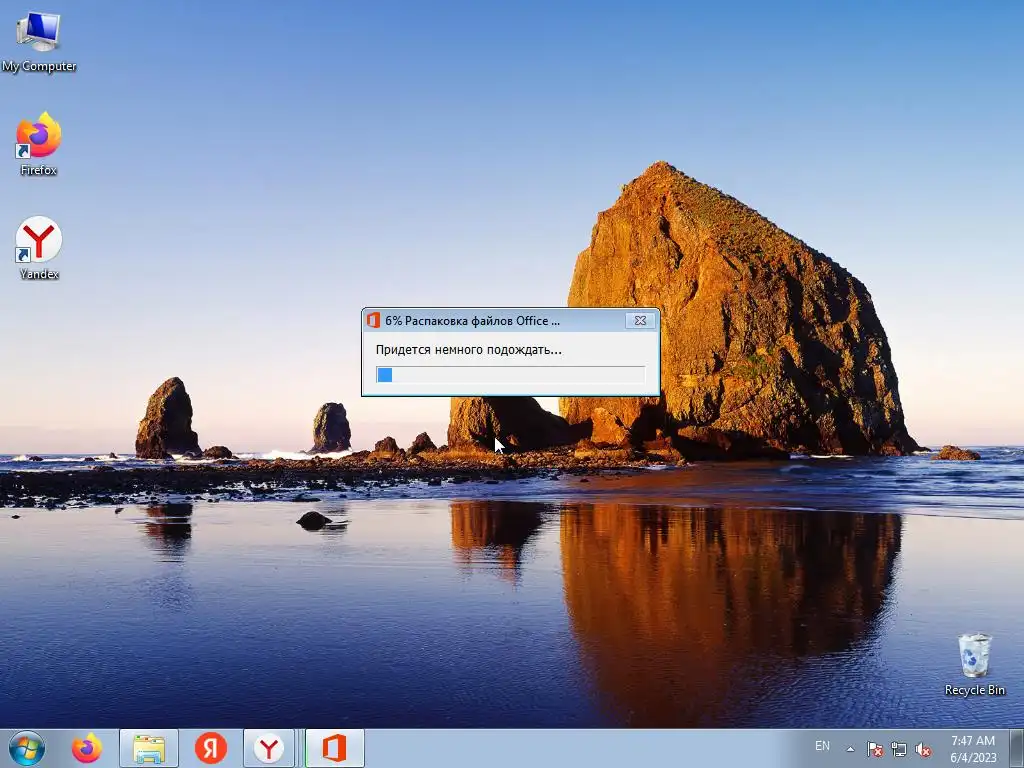Open Action Center flag tray icon
The image size is (1024, 768).
click(x=874, y=749)
